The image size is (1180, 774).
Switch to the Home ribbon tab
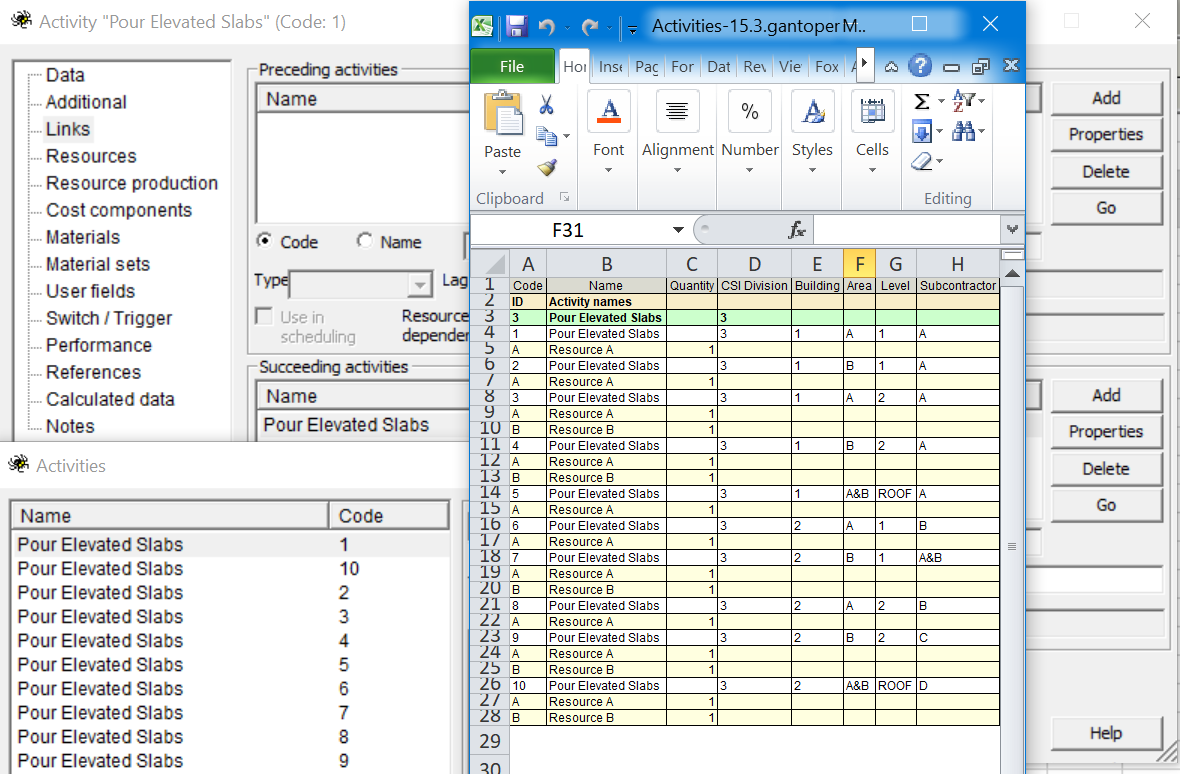click(x=575, y=66)
